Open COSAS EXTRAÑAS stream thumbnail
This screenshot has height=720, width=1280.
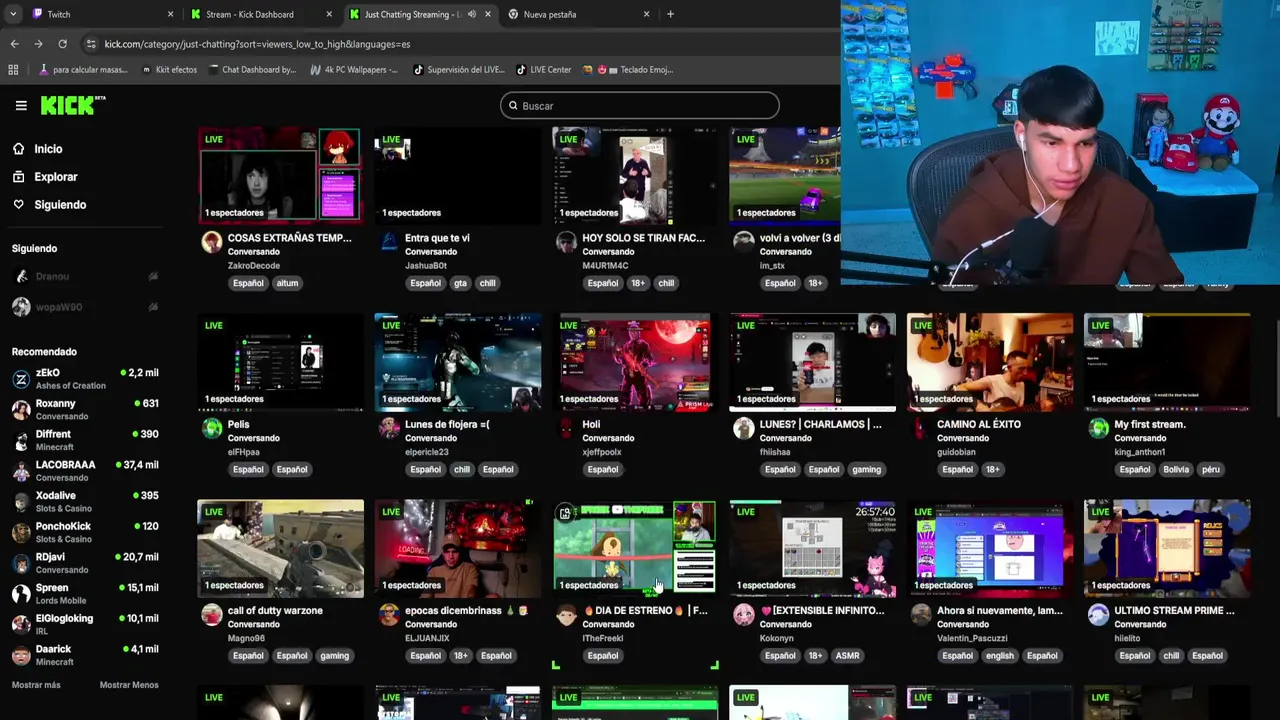(x=280, y=174)
